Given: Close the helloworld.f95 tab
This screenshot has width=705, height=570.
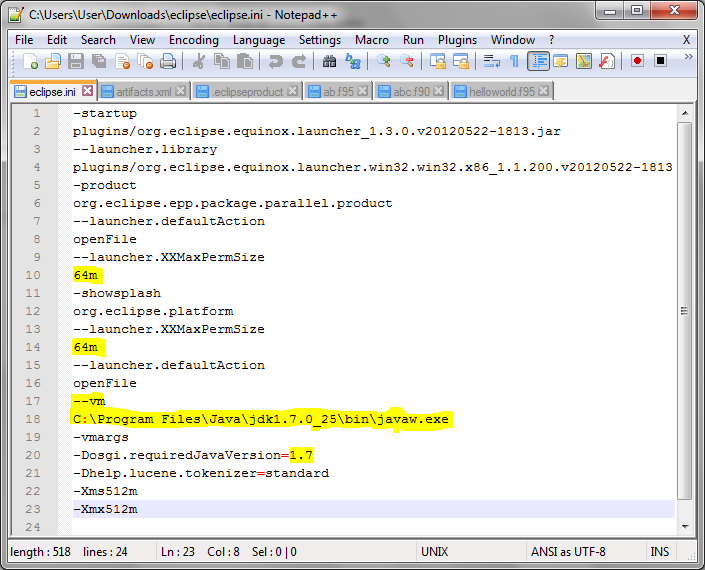Looking at the screenshot, I should [544, 91].
